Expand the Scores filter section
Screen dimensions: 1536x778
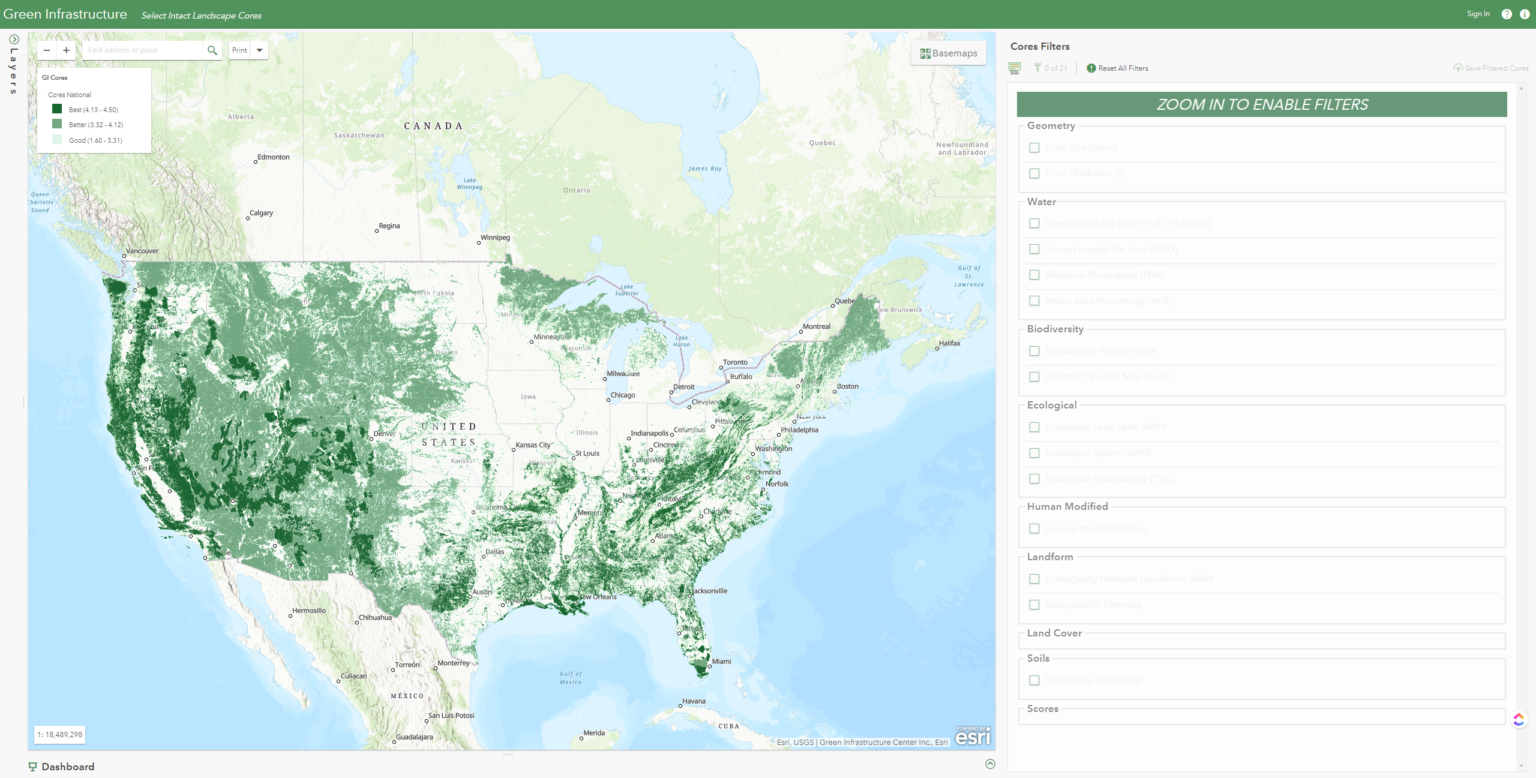coord(1042,709)
